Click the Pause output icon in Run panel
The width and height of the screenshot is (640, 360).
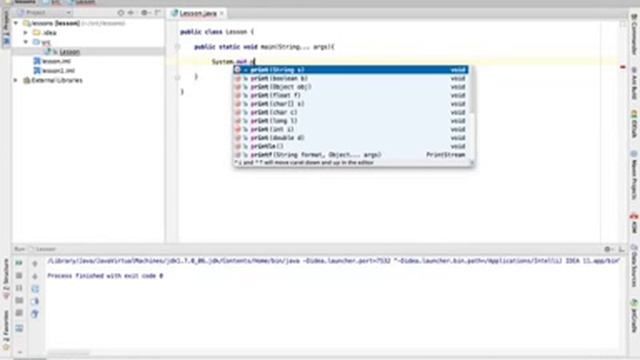coord(19,288)
